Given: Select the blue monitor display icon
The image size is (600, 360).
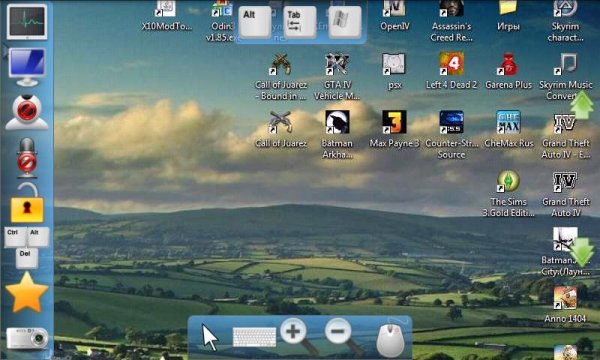Looking at the screenshot, I should (27, 67).
